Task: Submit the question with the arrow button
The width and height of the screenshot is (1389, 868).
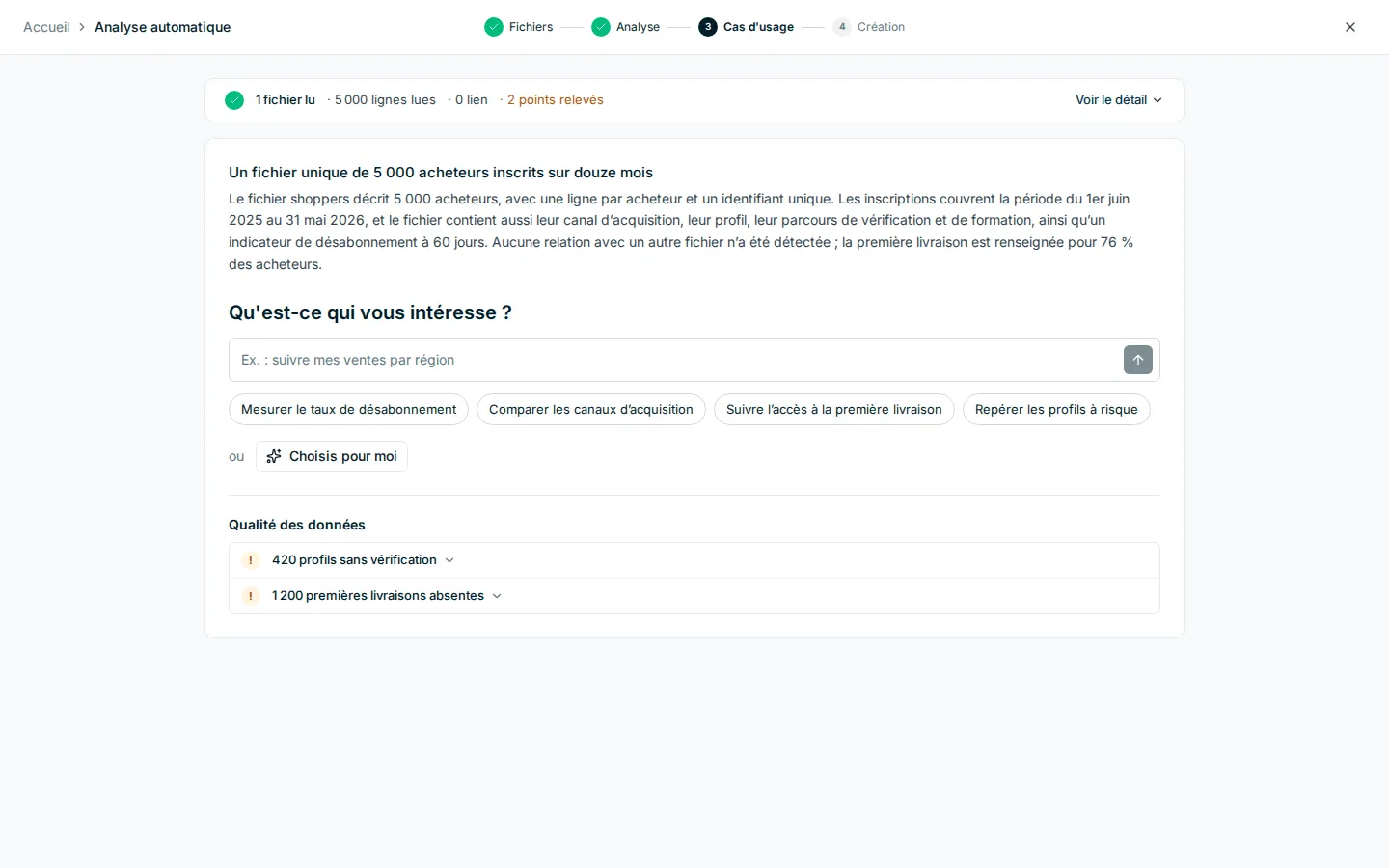Action: (1138, 360)
